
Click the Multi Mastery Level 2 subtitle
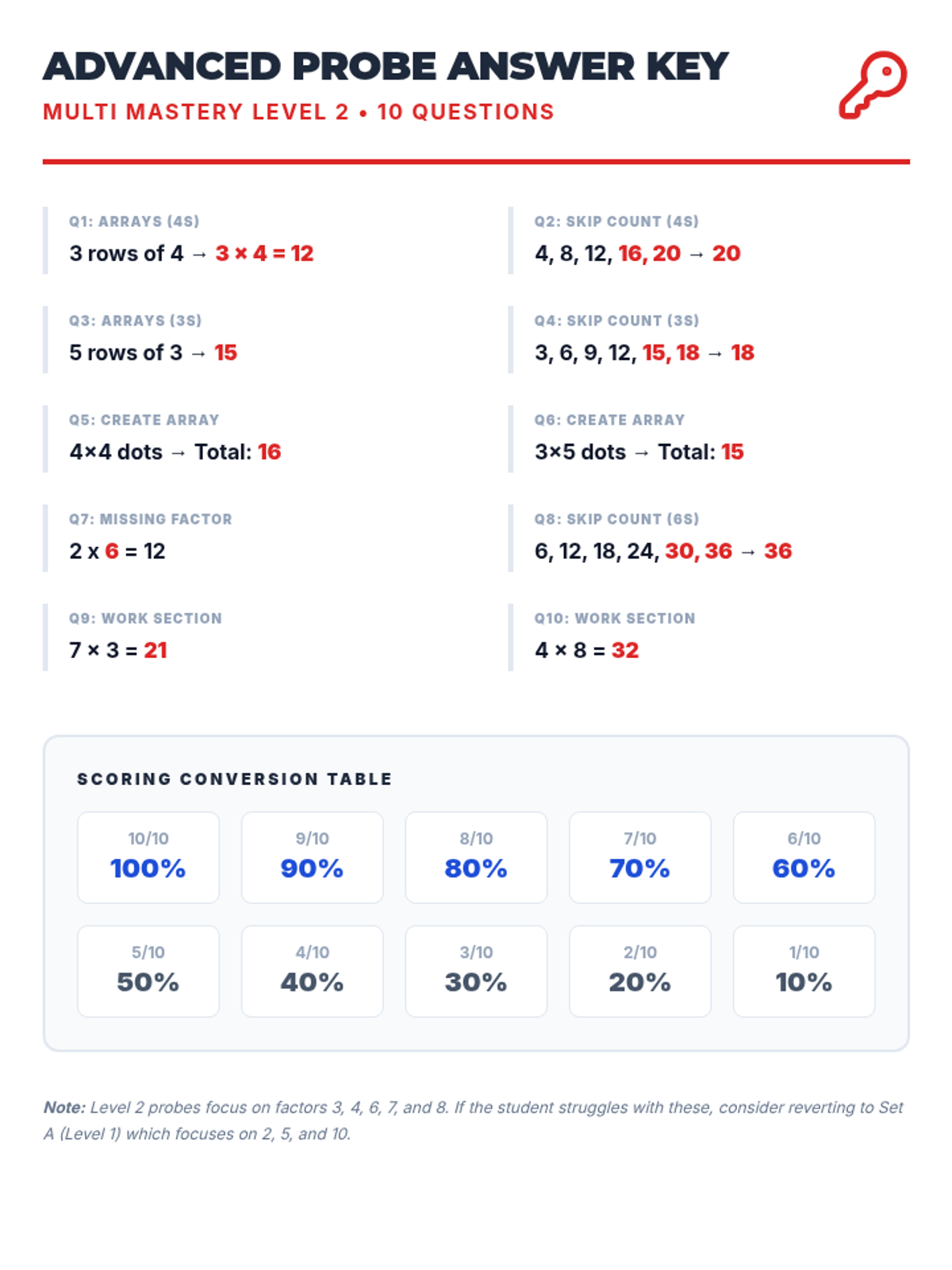298,112
